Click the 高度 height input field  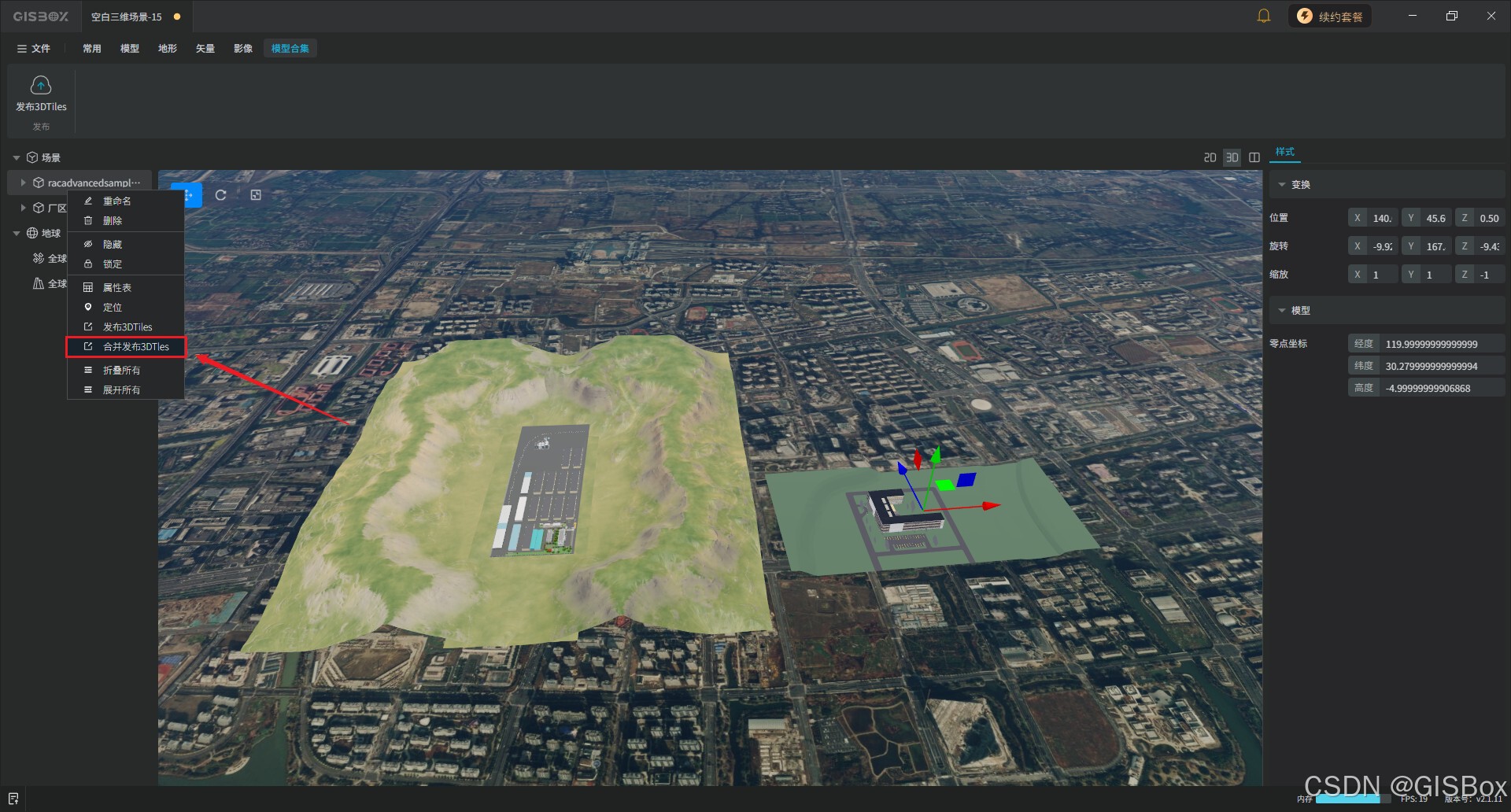pos(1427,388)
